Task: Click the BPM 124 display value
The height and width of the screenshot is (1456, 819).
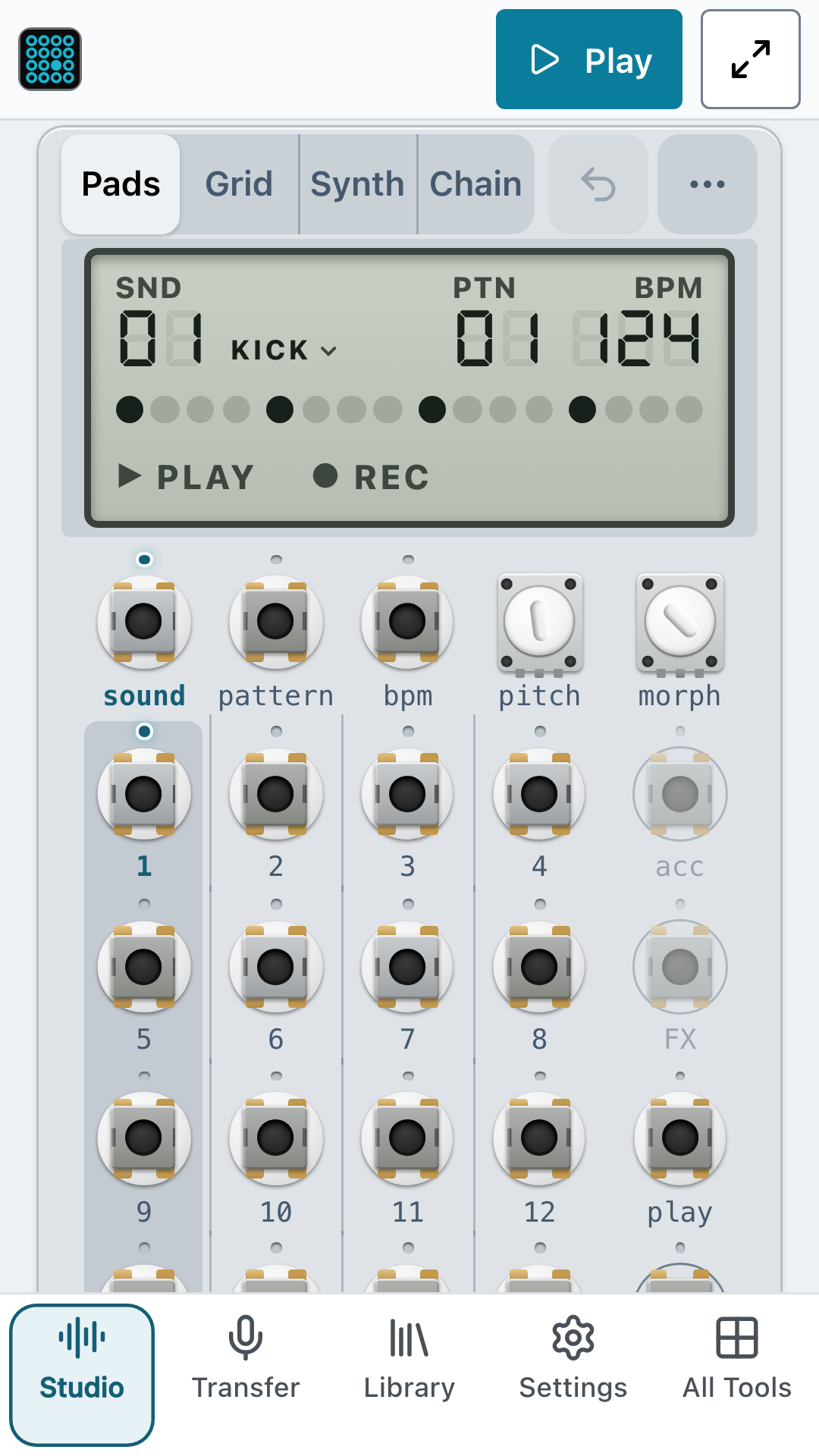Action: tap(637, 338)
